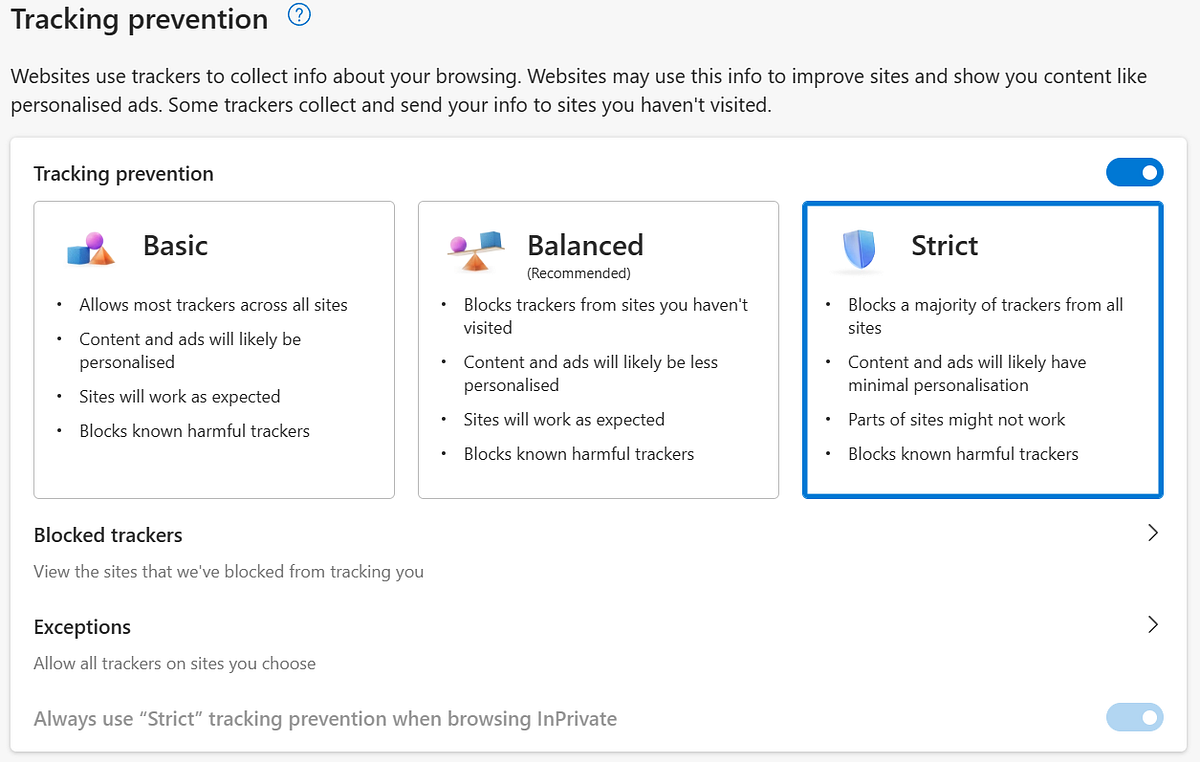This screenshot has height=762, width=1200.
Task: Toggle Always use Strict when browsing InPrivate
Action: coord(1135,717)
